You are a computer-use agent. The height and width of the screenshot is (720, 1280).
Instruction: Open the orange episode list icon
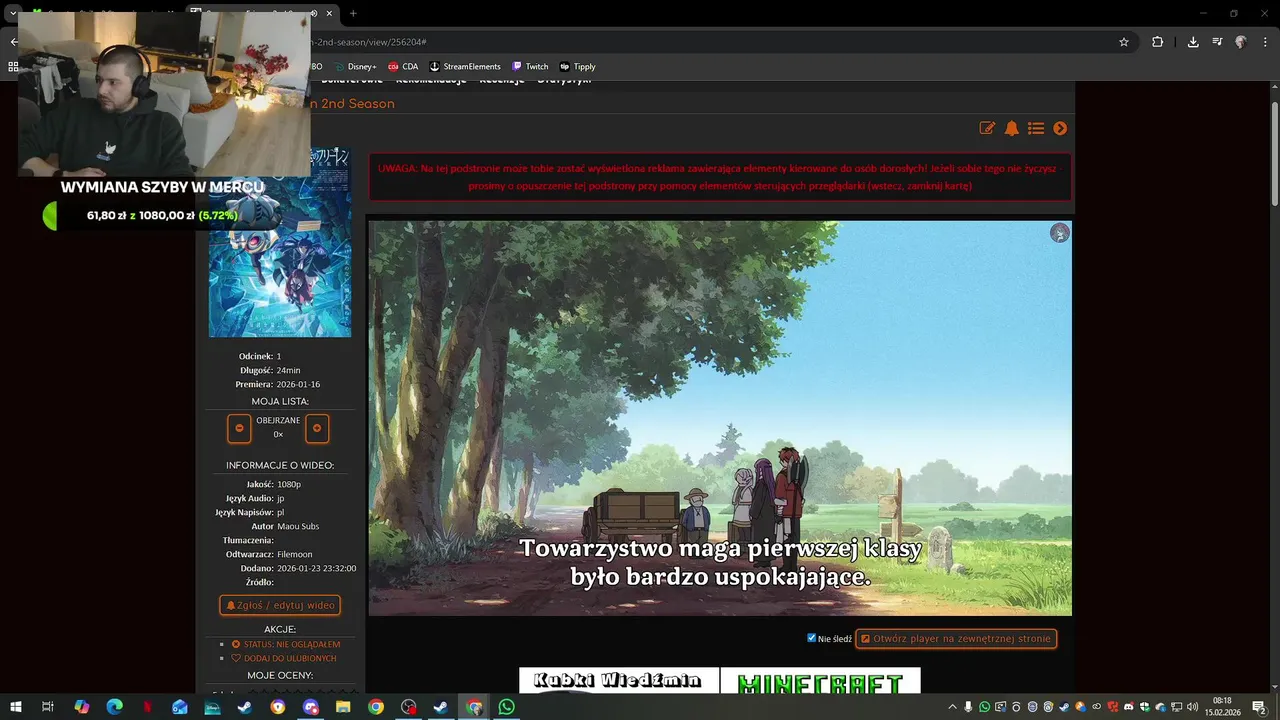[1036, 128]
